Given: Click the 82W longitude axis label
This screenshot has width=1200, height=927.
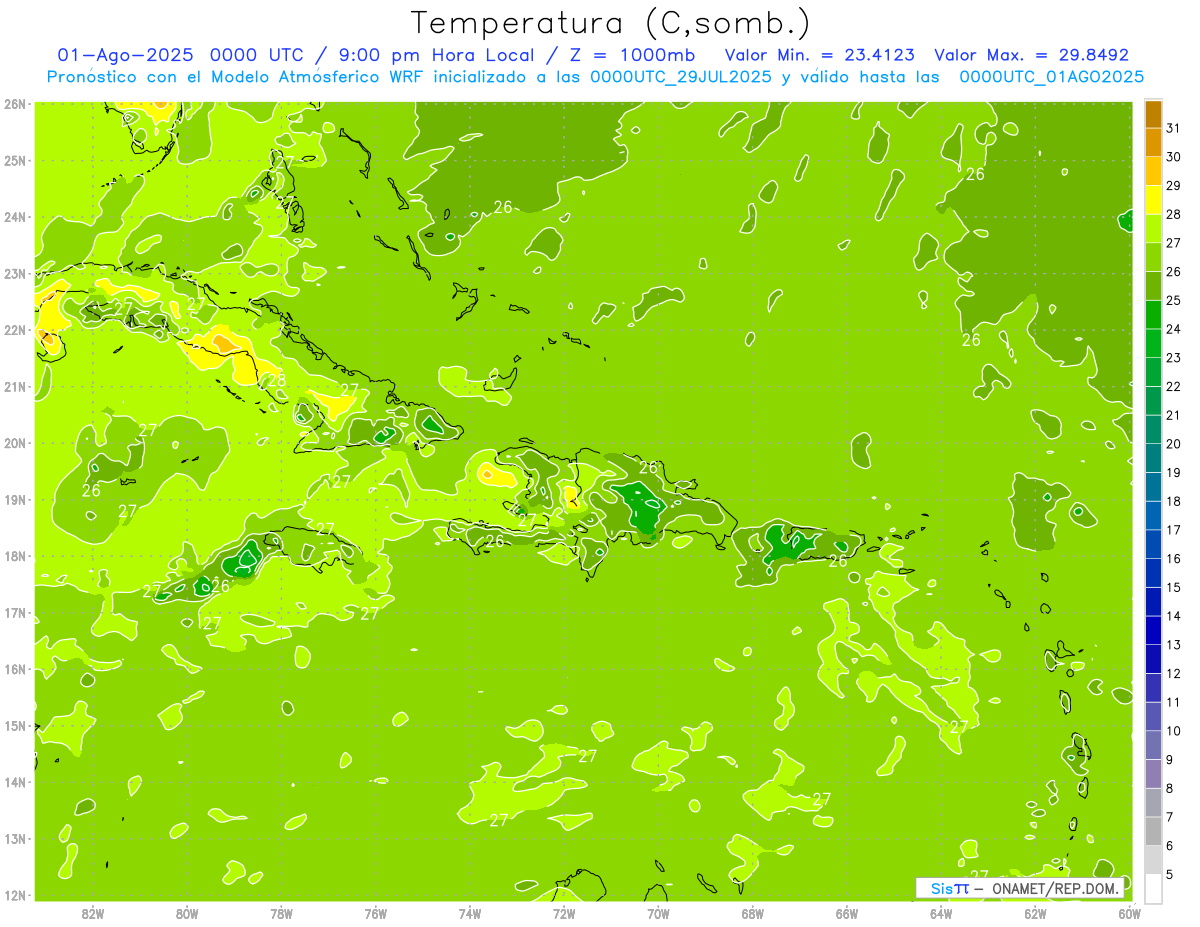Looking at the screenshot, I should (x=93, y=914).
